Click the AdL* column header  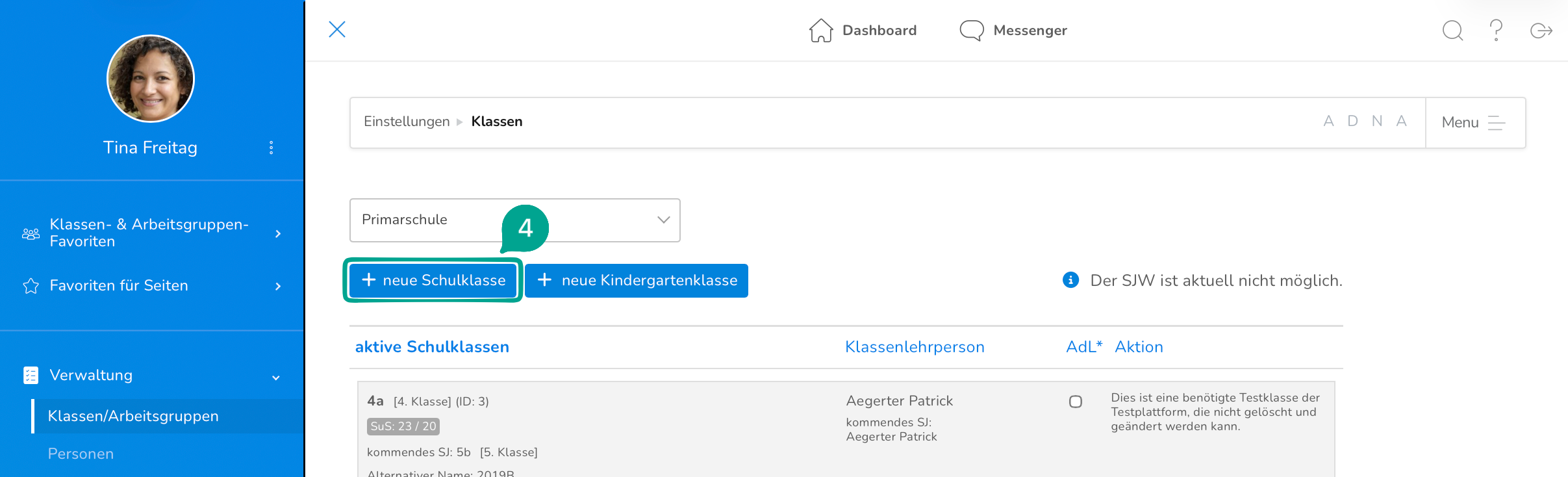click(x=1084, y=347)
